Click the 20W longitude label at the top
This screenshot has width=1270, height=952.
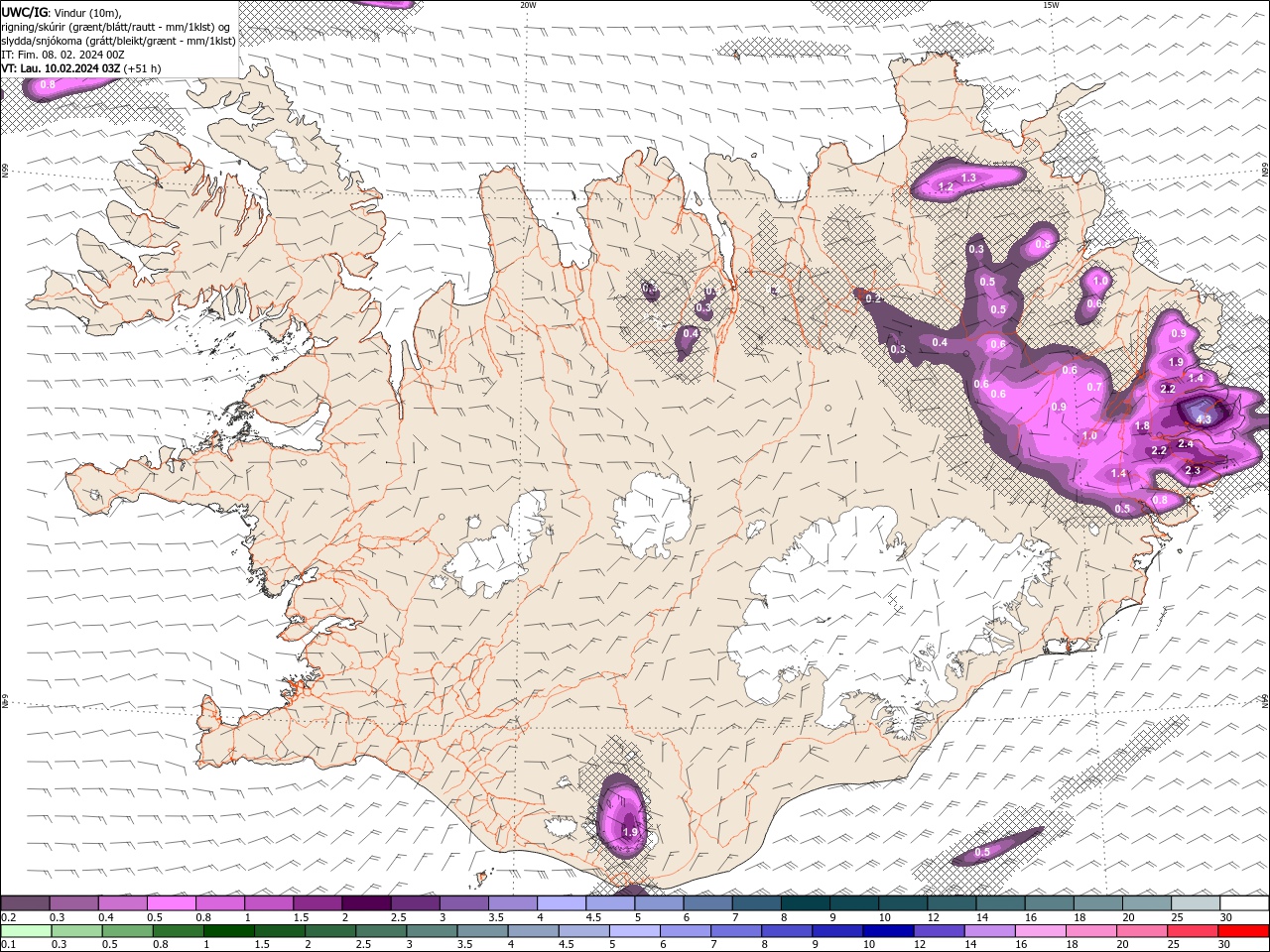[x=528, y=5]
